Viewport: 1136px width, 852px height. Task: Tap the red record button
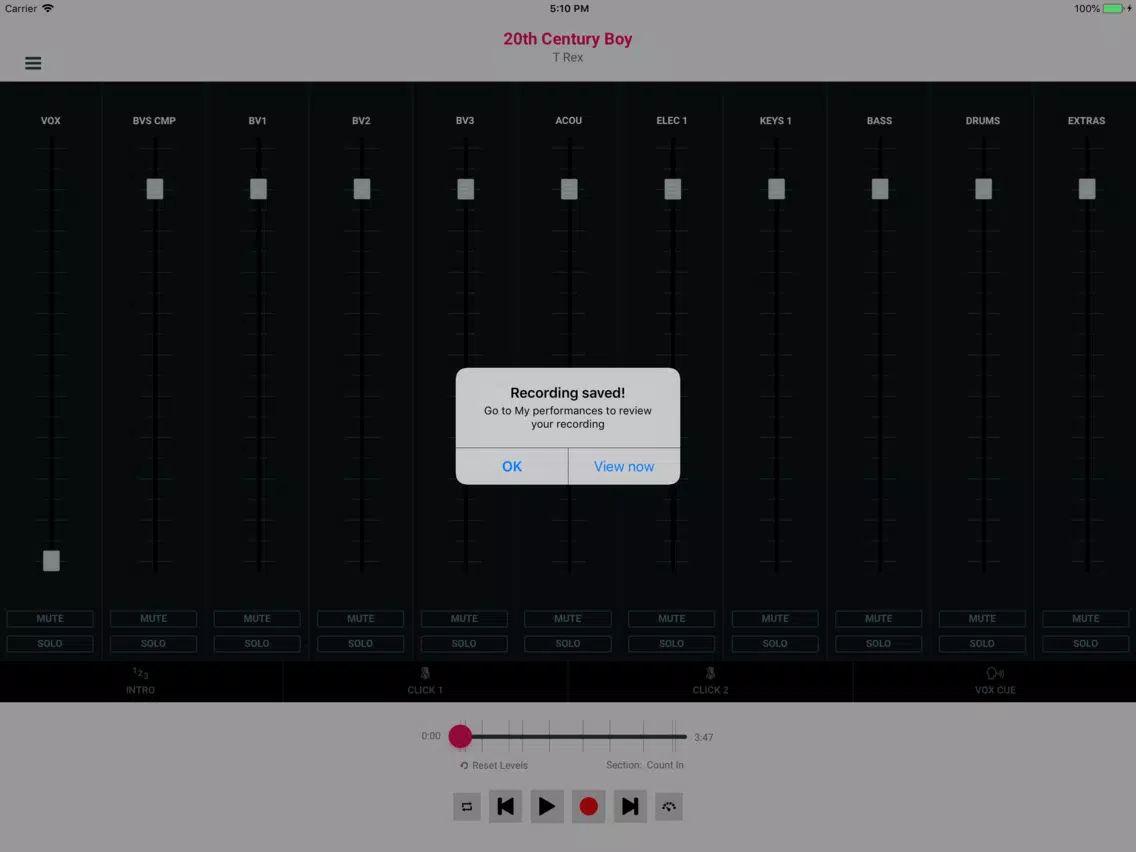588,806
